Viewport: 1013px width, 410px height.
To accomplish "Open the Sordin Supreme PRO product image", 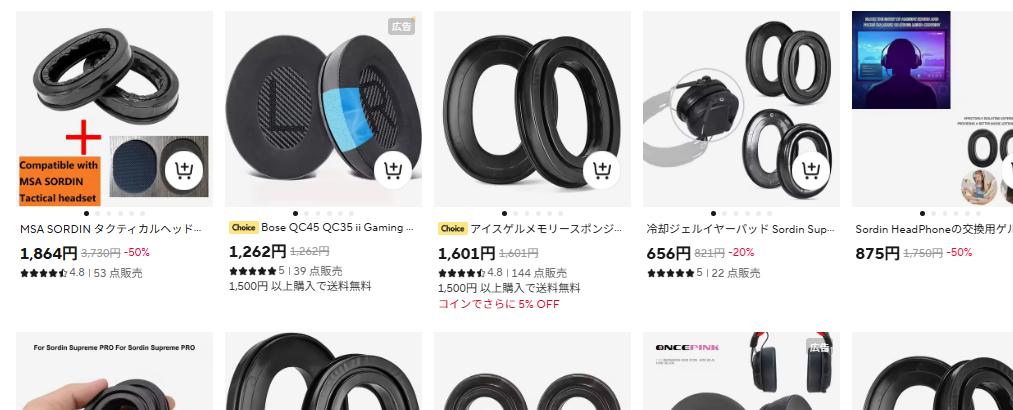I will (x=114, y=371).
